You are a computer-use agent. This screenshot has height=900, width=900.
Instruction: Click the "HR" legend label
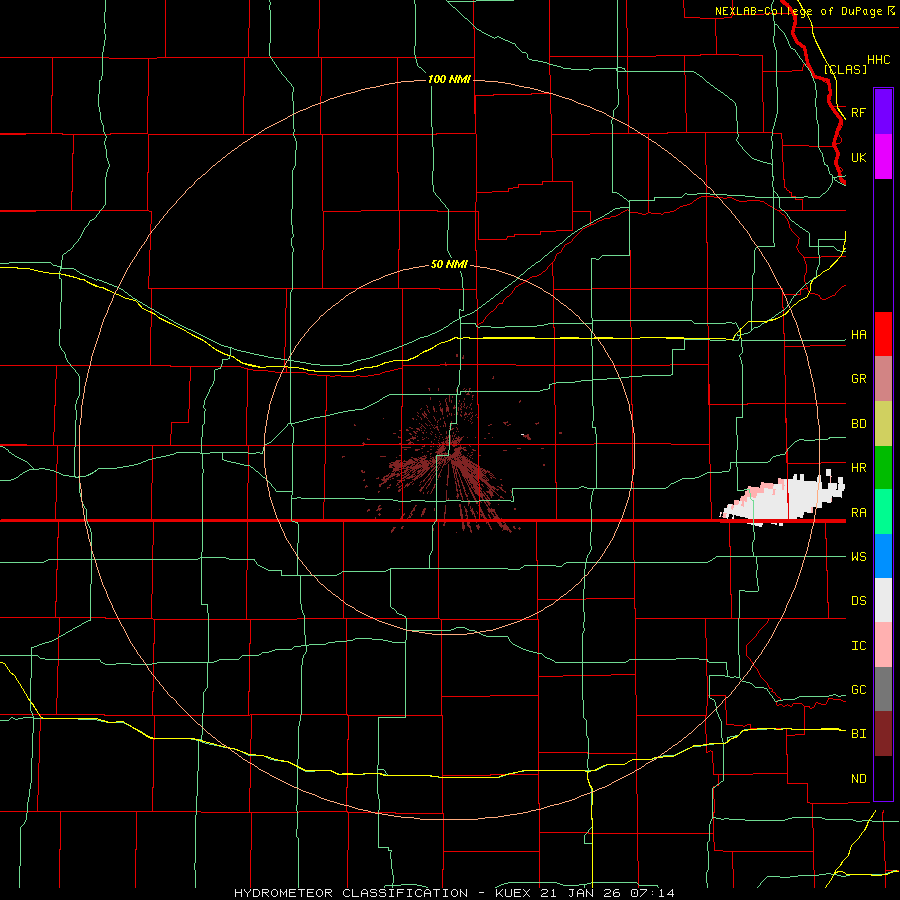pyautogui.click(x=858, y=468)
